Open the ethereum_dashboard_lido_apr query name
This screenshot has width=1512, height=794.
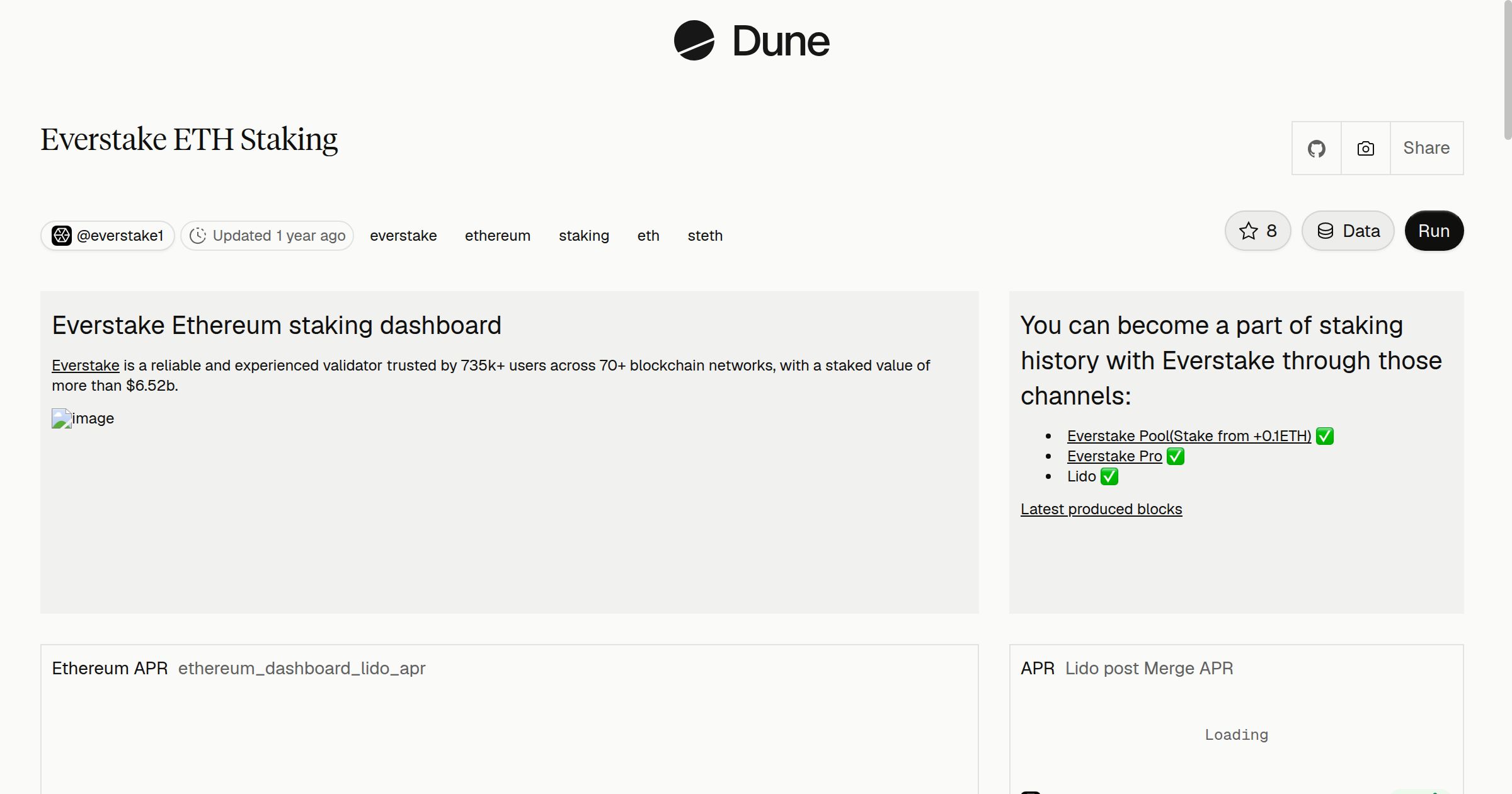pyautogui.click(x=302, y=668)
